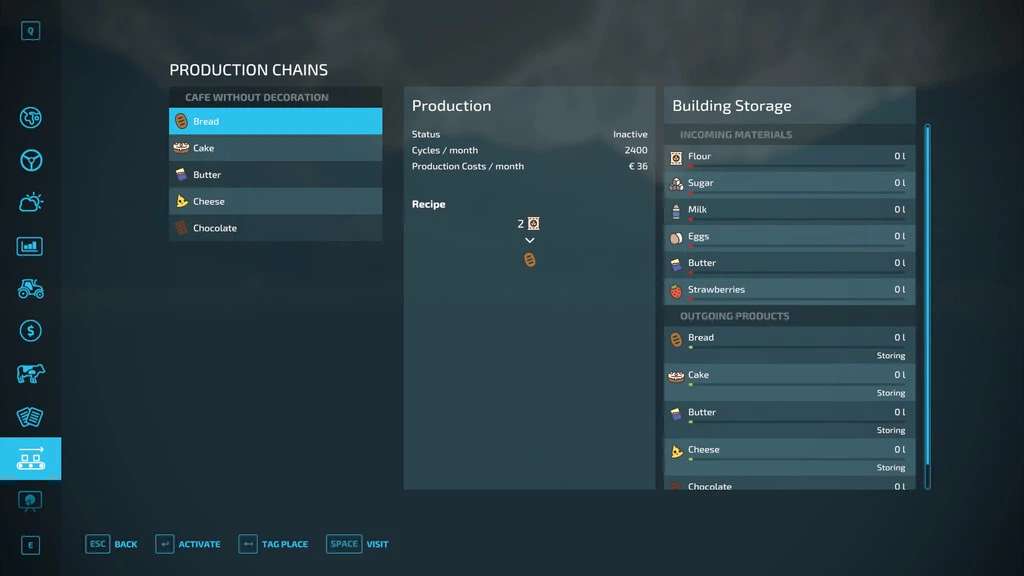Viewport: 1024px width, 576px height.
Task: Pick Chocolate from the production list
Action: (x=275, y=228)
